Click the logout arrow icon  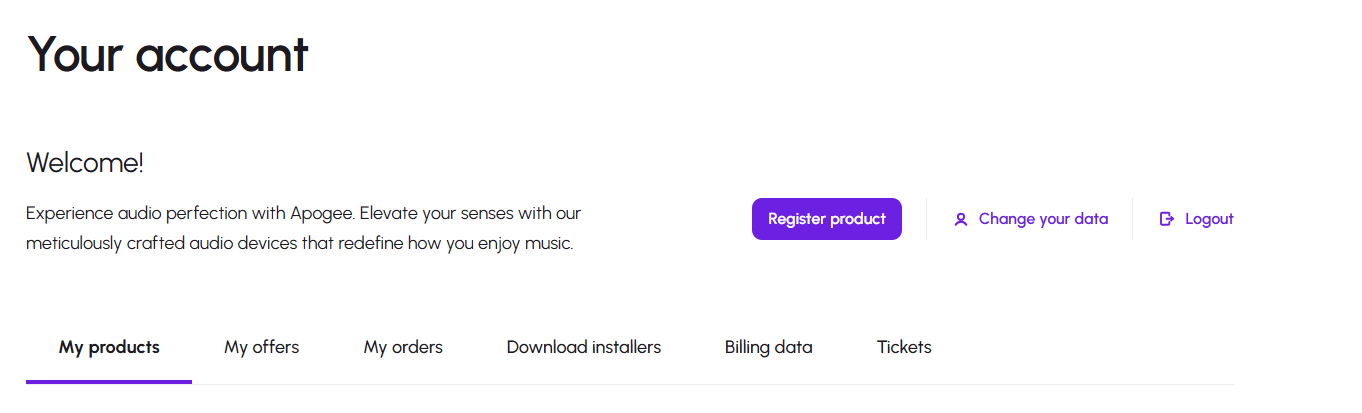tap(1166, 219)
